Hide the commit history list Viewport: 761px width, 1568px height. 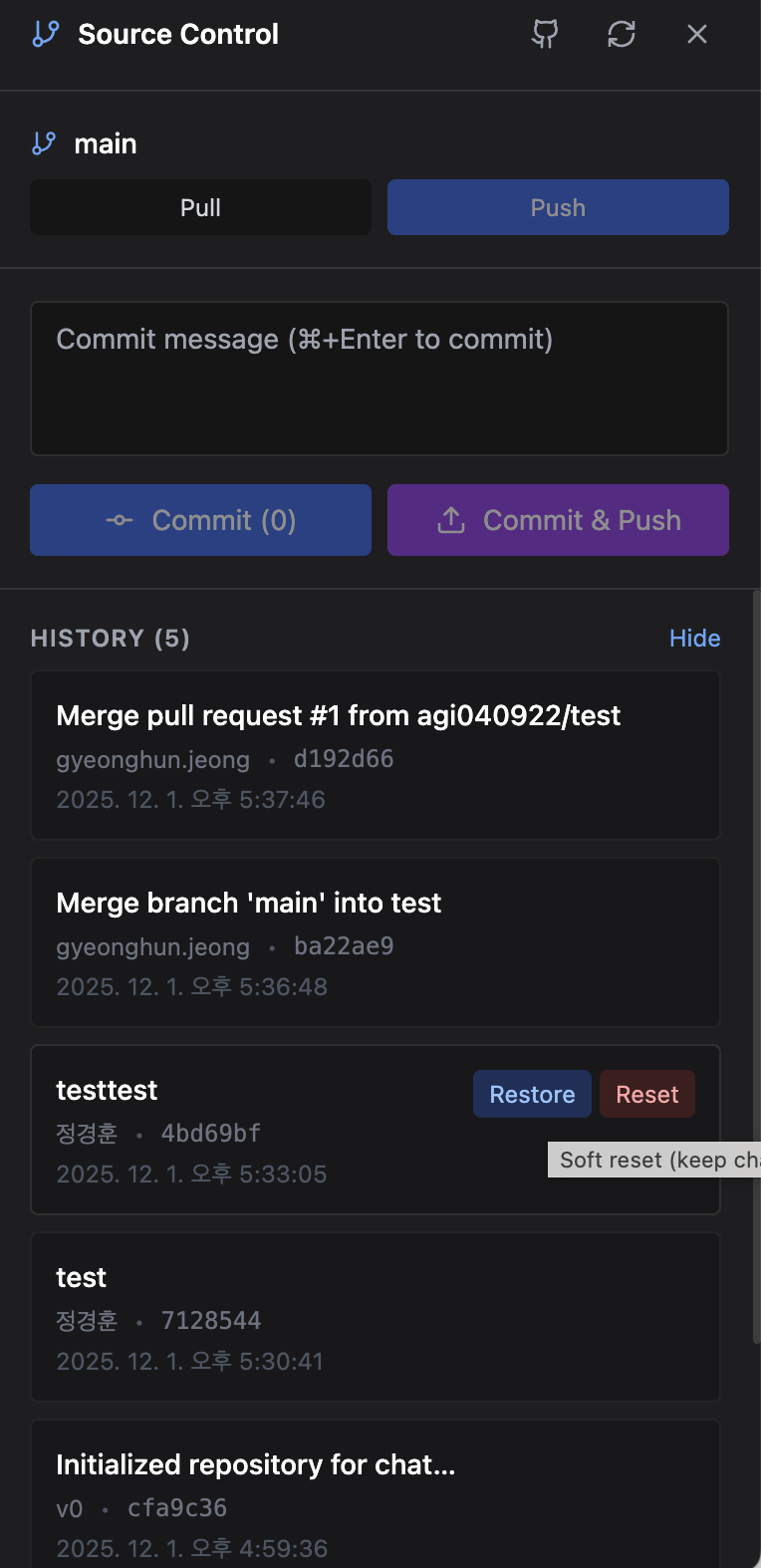(x=694, y=638)
